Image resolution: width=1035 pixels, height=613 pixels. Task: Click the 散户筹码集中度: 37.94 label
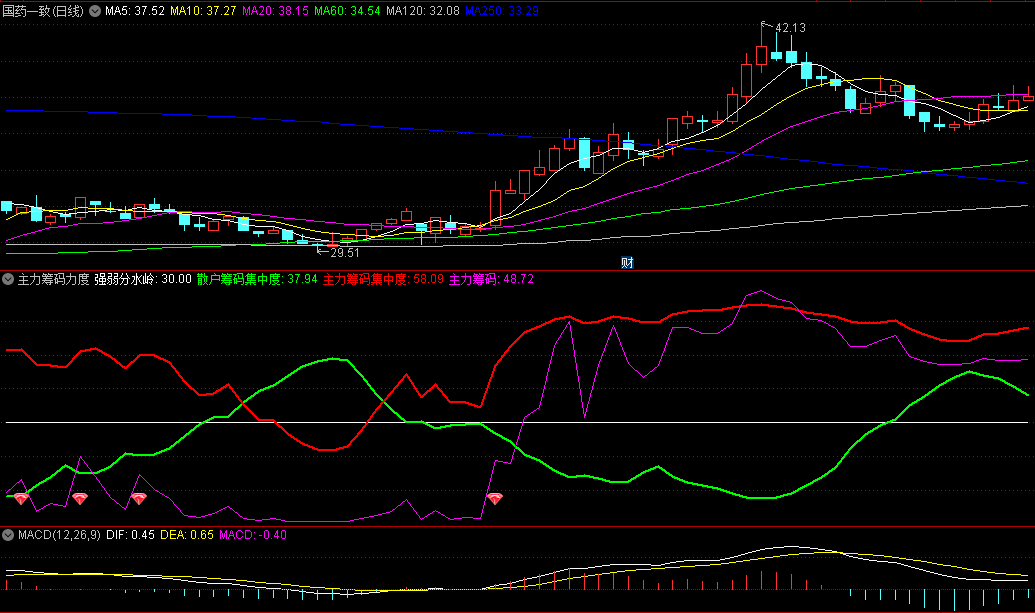[257, 279]
